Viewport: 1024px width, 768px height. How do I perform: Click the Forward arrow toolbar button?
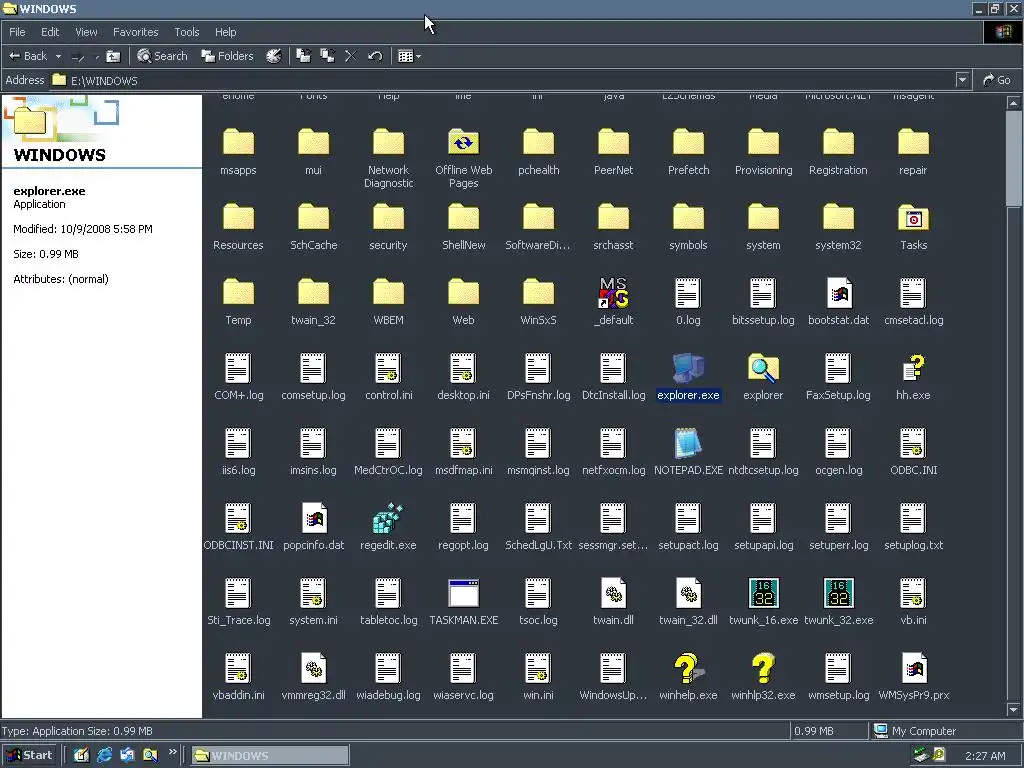coord(78,57)
